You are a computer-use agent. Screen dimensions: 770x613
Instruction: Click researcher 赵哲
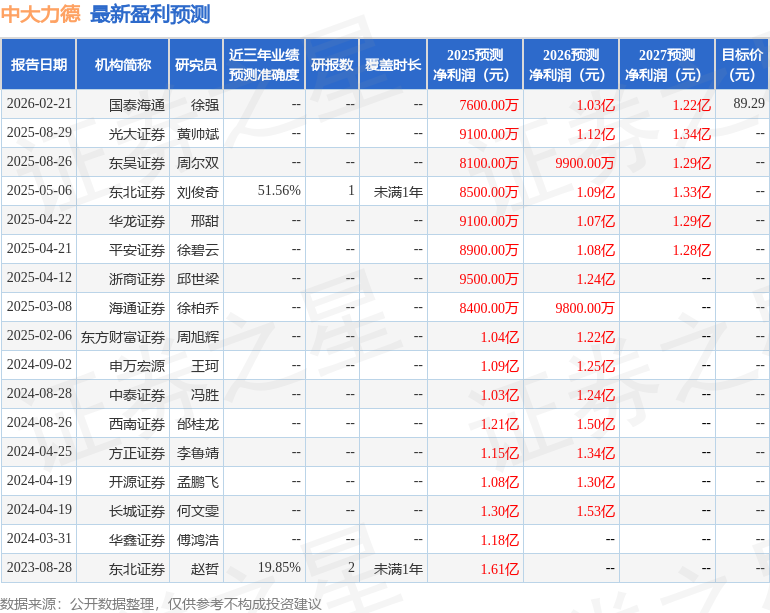pos(205,569)
